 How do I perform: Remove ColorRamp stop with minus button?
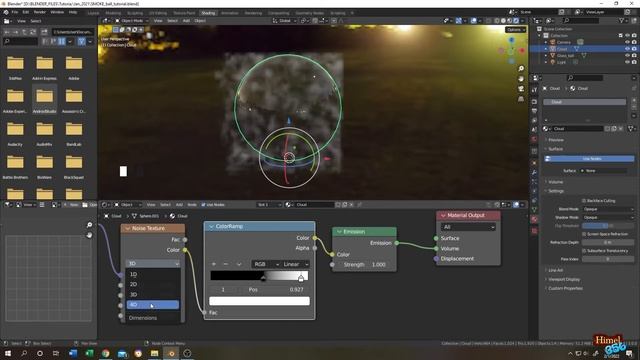[x=226, y=264]
